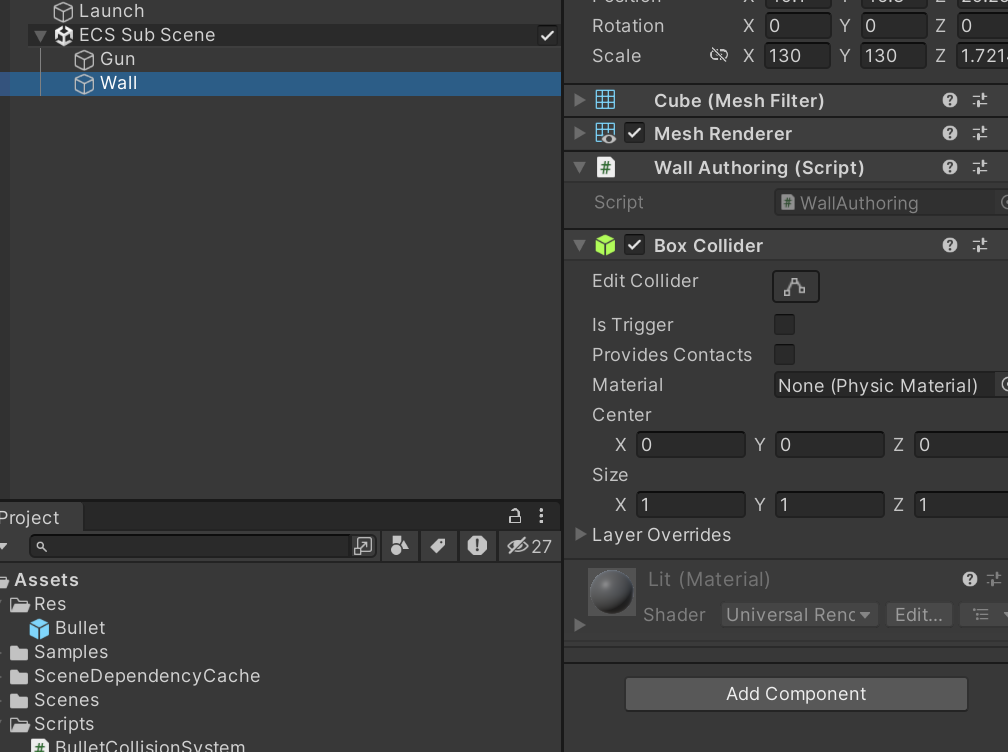Toggle the Project panel lock icon

coord(515,515)
